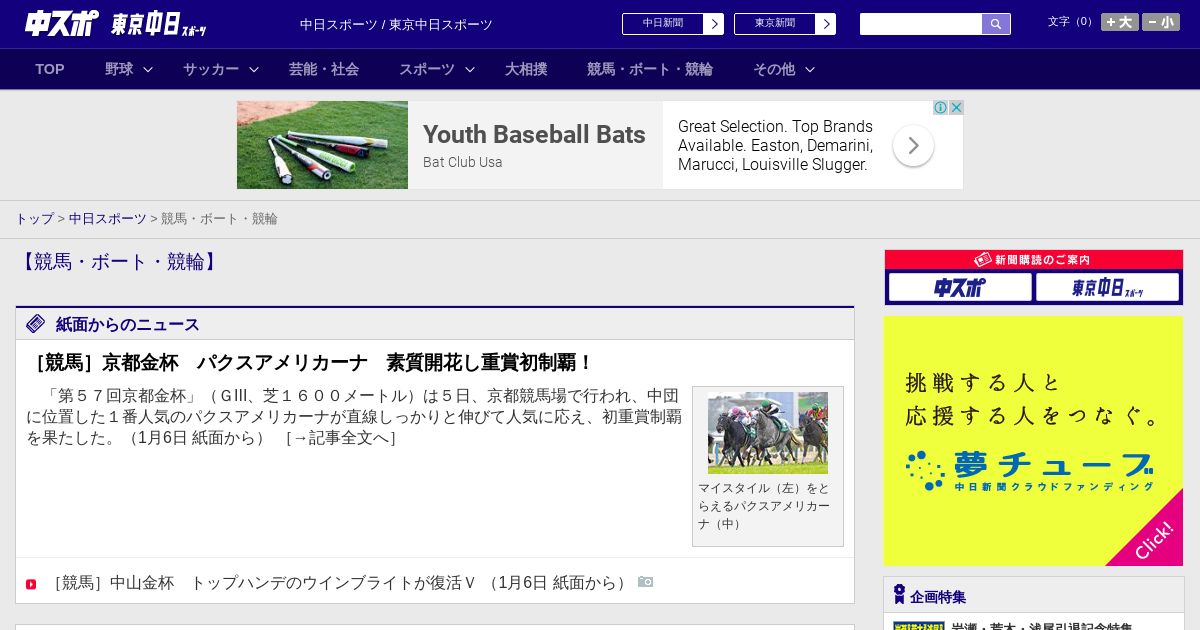Click the search magnifier button

click(996, 24)
